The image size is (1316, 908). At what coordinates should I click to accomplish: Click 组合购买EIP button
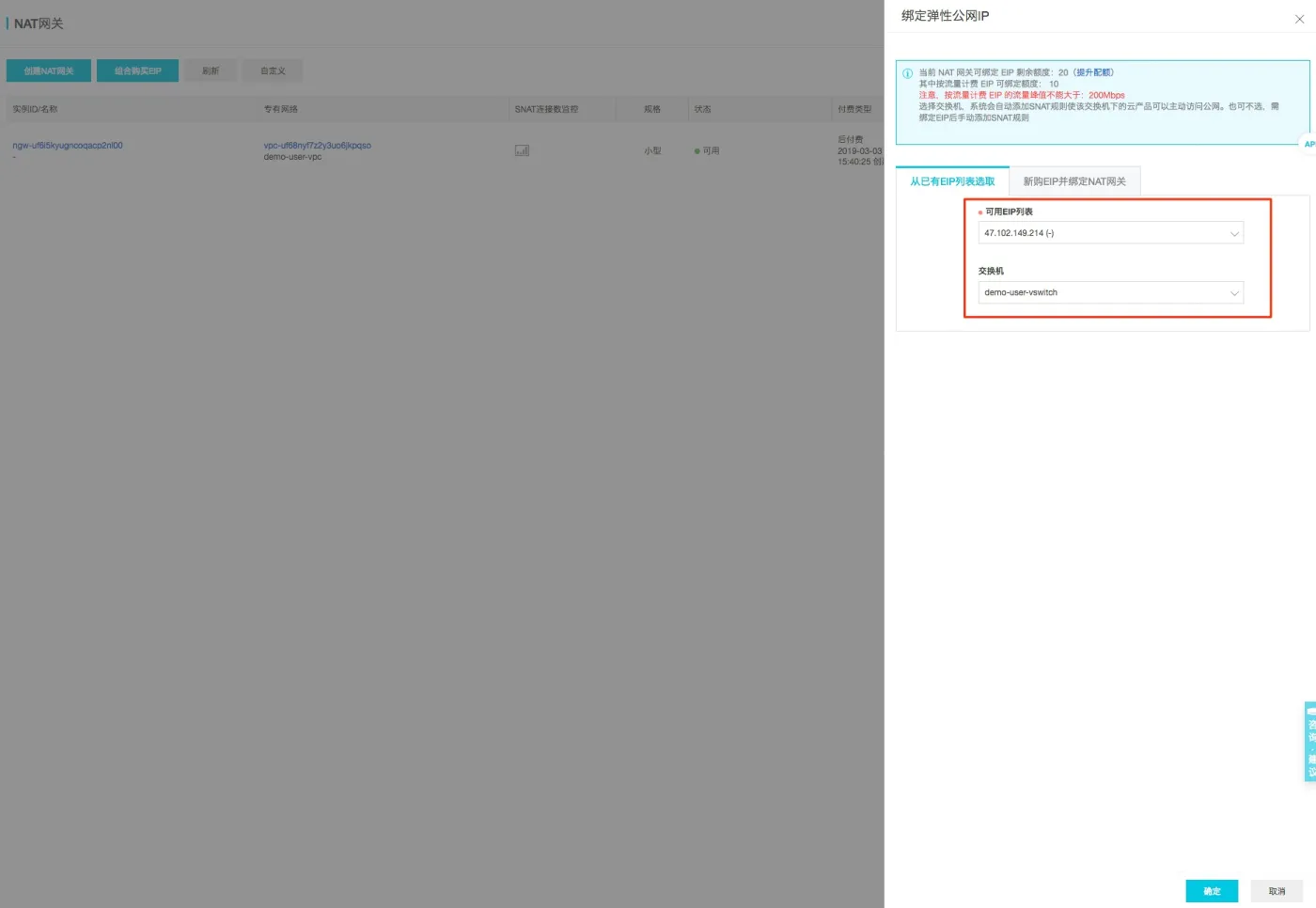click(x=137, y=70)
